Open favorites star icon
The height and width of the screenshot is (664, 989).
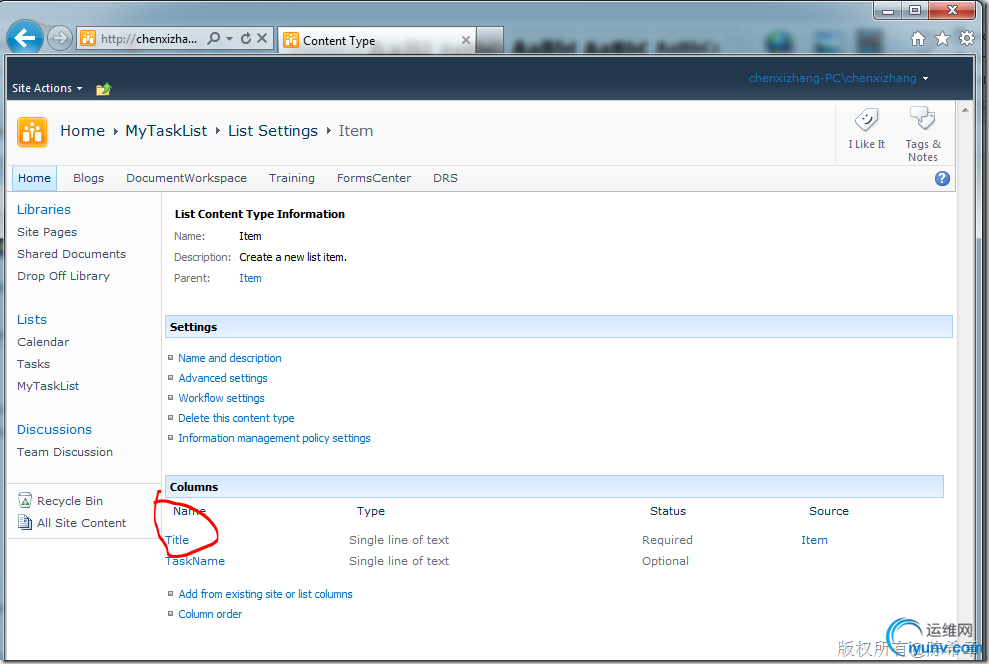(942, 39)
